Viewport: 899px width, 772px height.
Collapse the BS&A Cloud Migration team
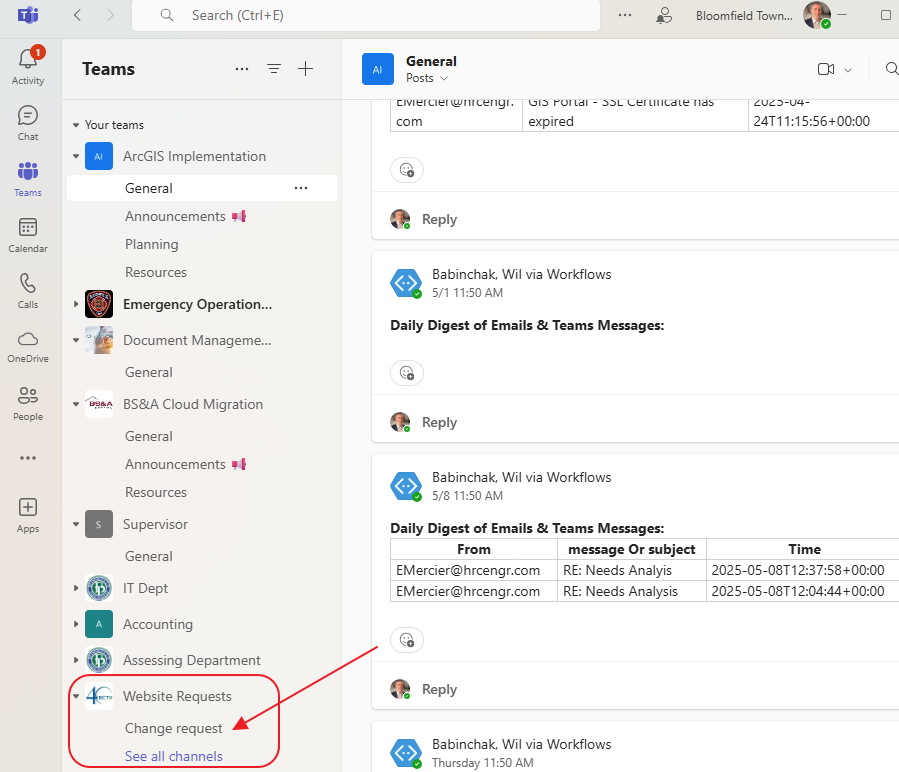pyautogui.click(x=76, y=404)
